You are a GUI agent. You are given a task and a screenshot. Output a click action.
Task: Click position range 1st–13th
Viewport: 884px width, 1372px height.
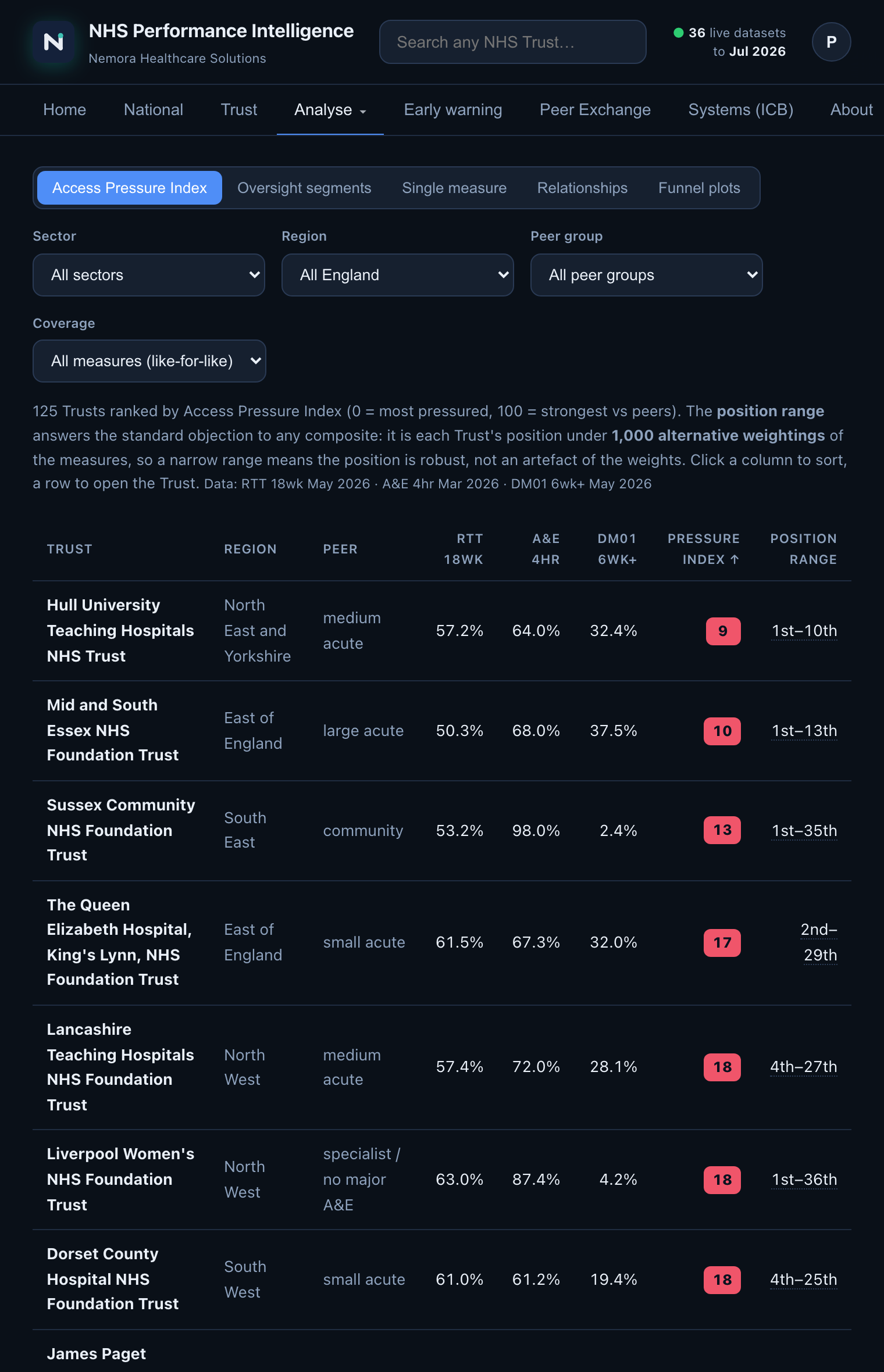pyautogui.click(x=804, y=731)
